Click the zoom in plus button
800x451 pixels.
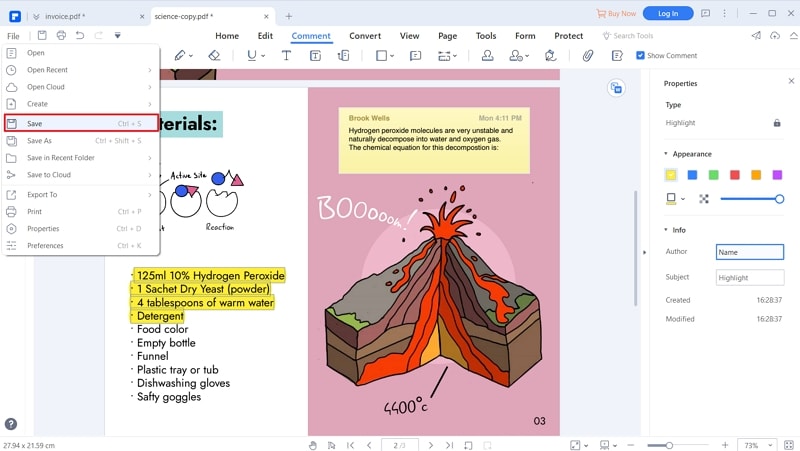coord(725,445)
